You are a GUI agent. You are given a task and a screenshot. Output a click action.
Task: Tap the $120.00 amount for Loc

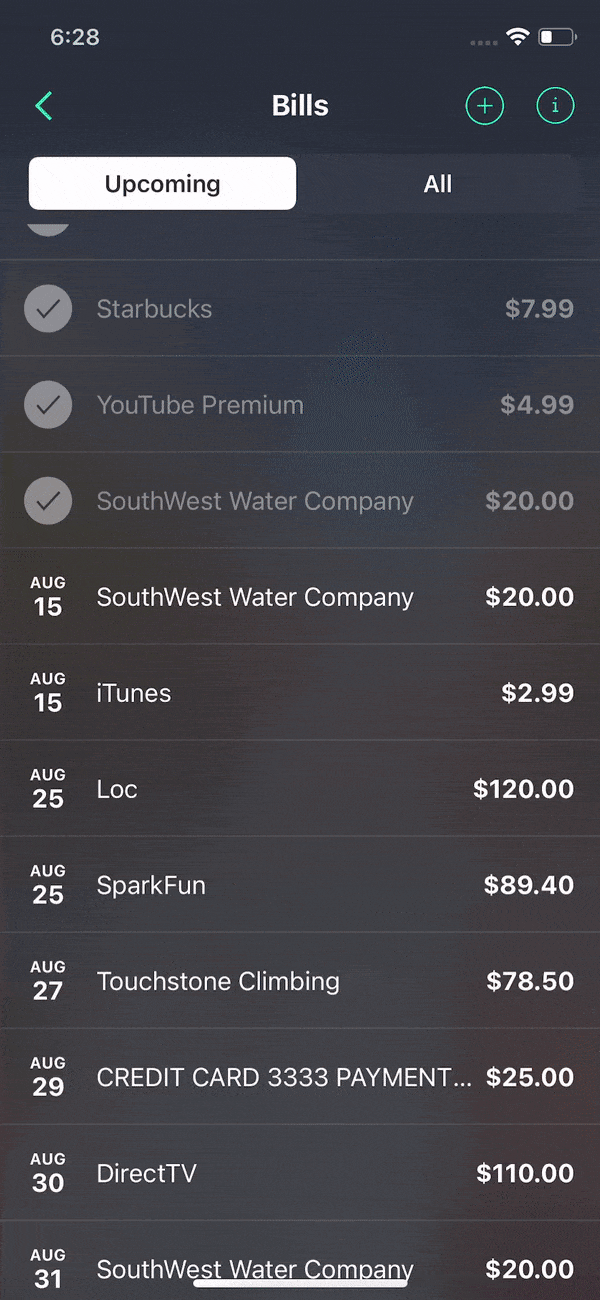coord(524,789)
